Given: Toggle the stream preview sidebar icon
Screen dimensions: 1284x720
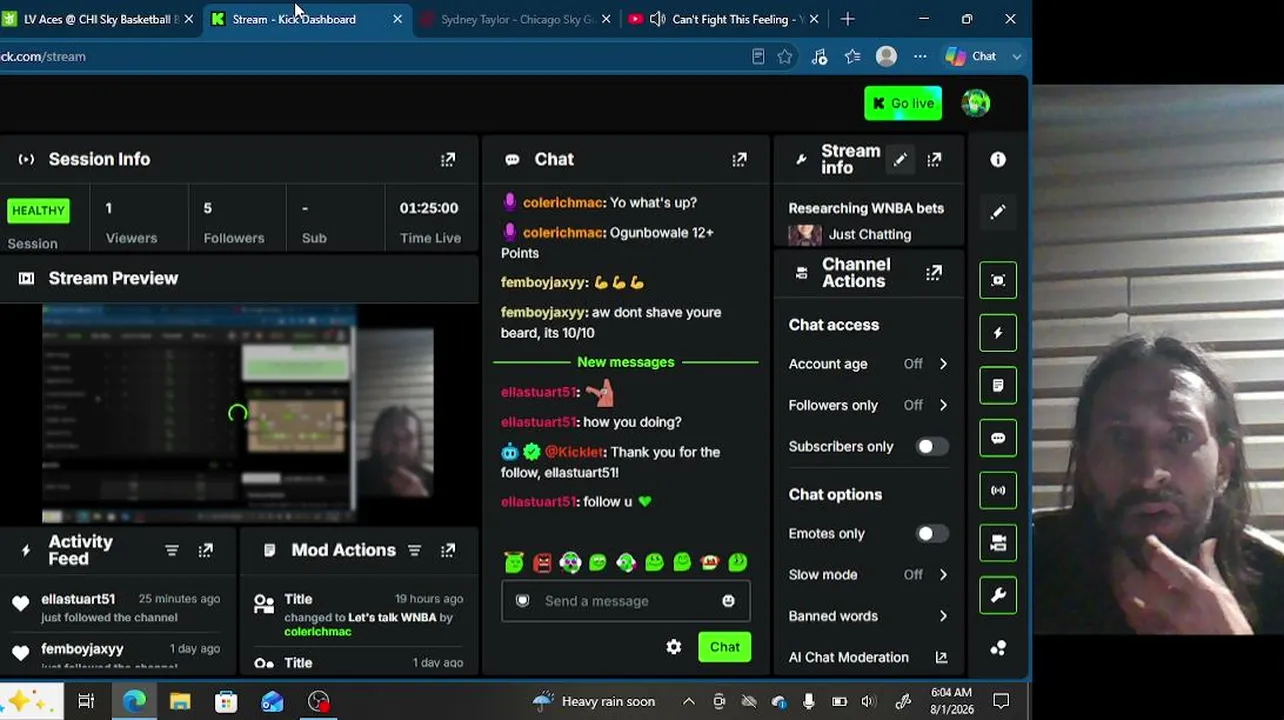Looking at the screenshot, I should pos(998,280).
